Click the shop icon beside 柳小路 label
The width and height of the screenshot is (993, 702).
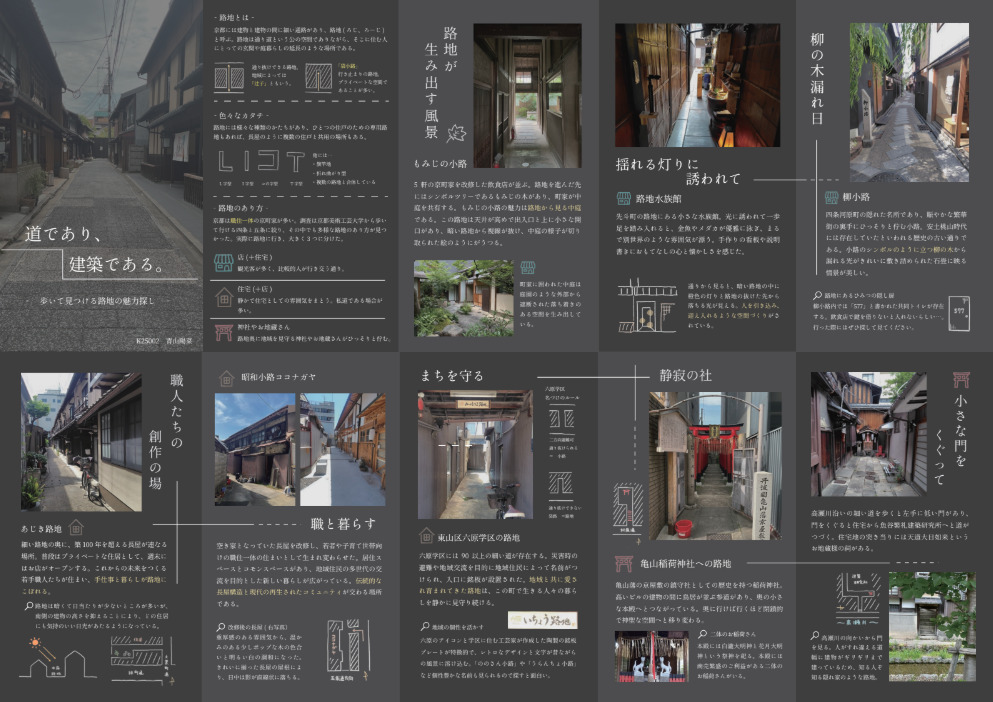pyautogui.click(x=831, y=197)
